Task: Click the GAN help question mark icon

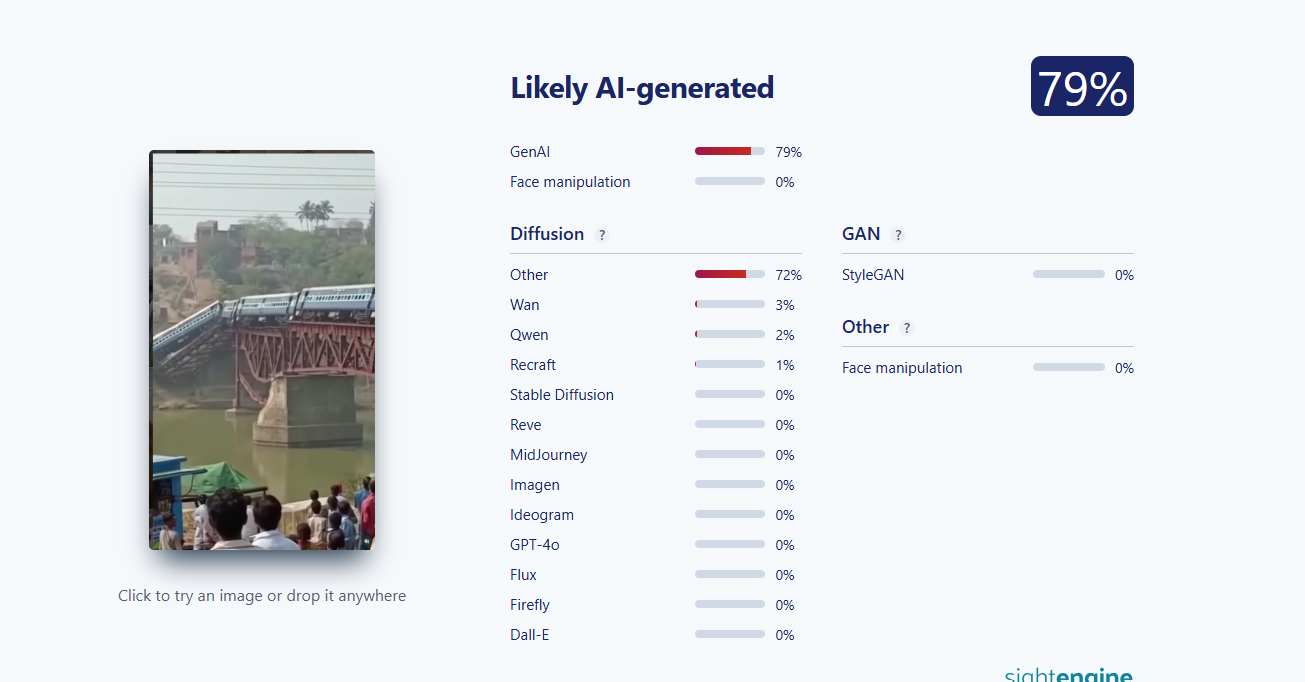Action: tap(898, 235)
